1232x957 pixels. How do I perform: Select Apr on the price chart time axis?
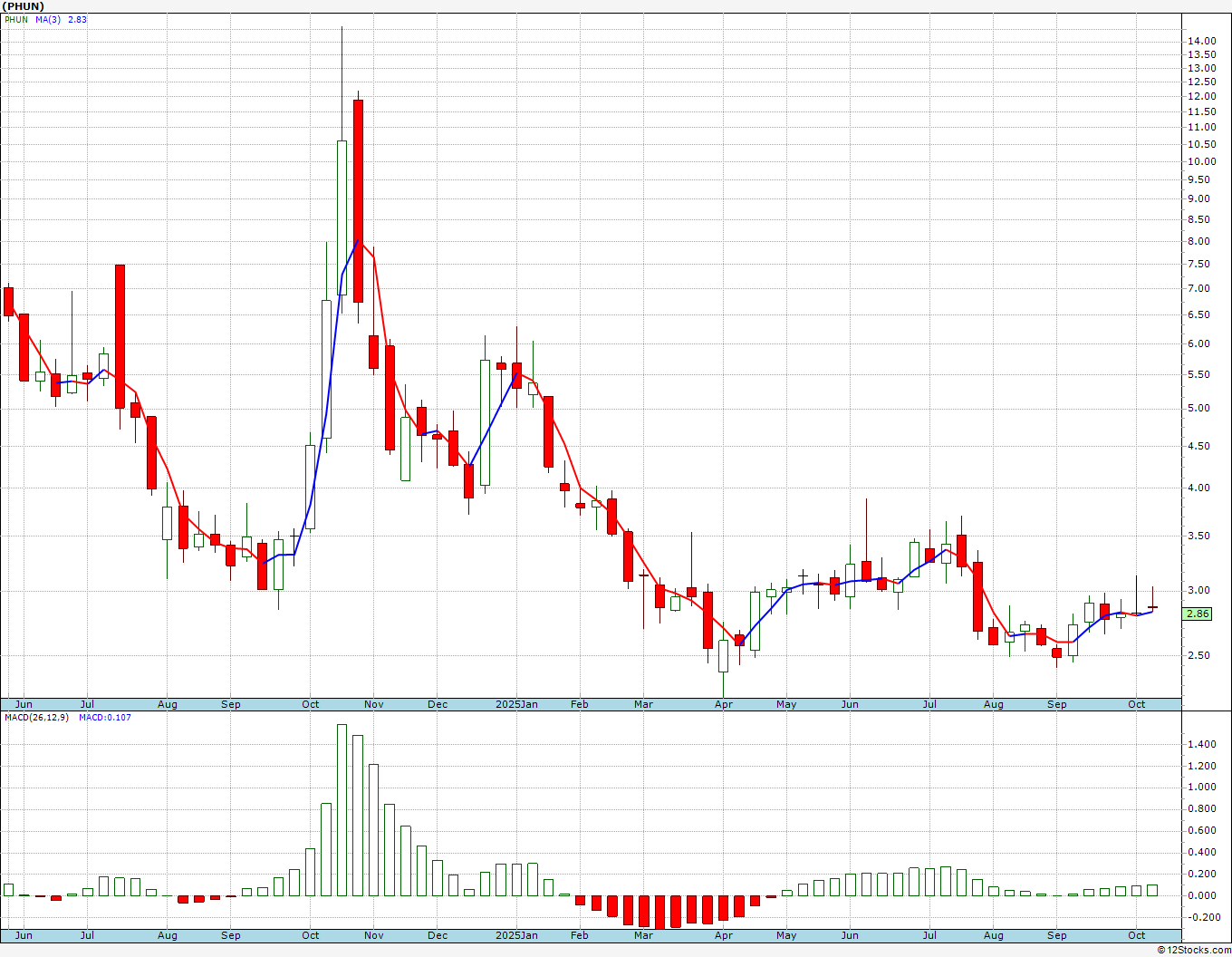(x=723, y=704)
